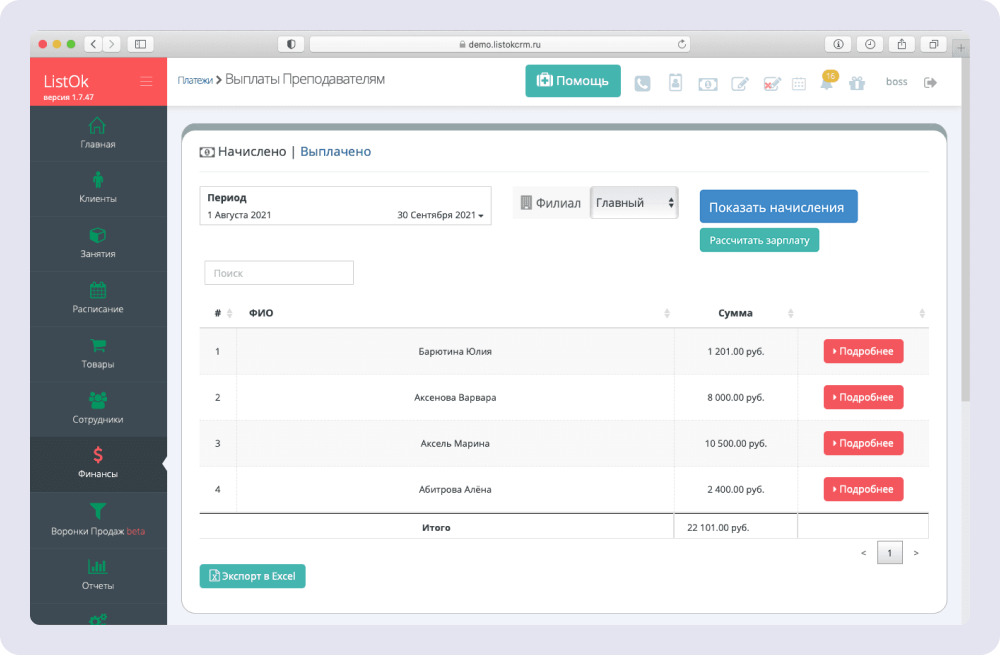This screenshot has width=1000, height=655.
Task: Export the table with Экспорт в Excel
Action: point(252,576)
